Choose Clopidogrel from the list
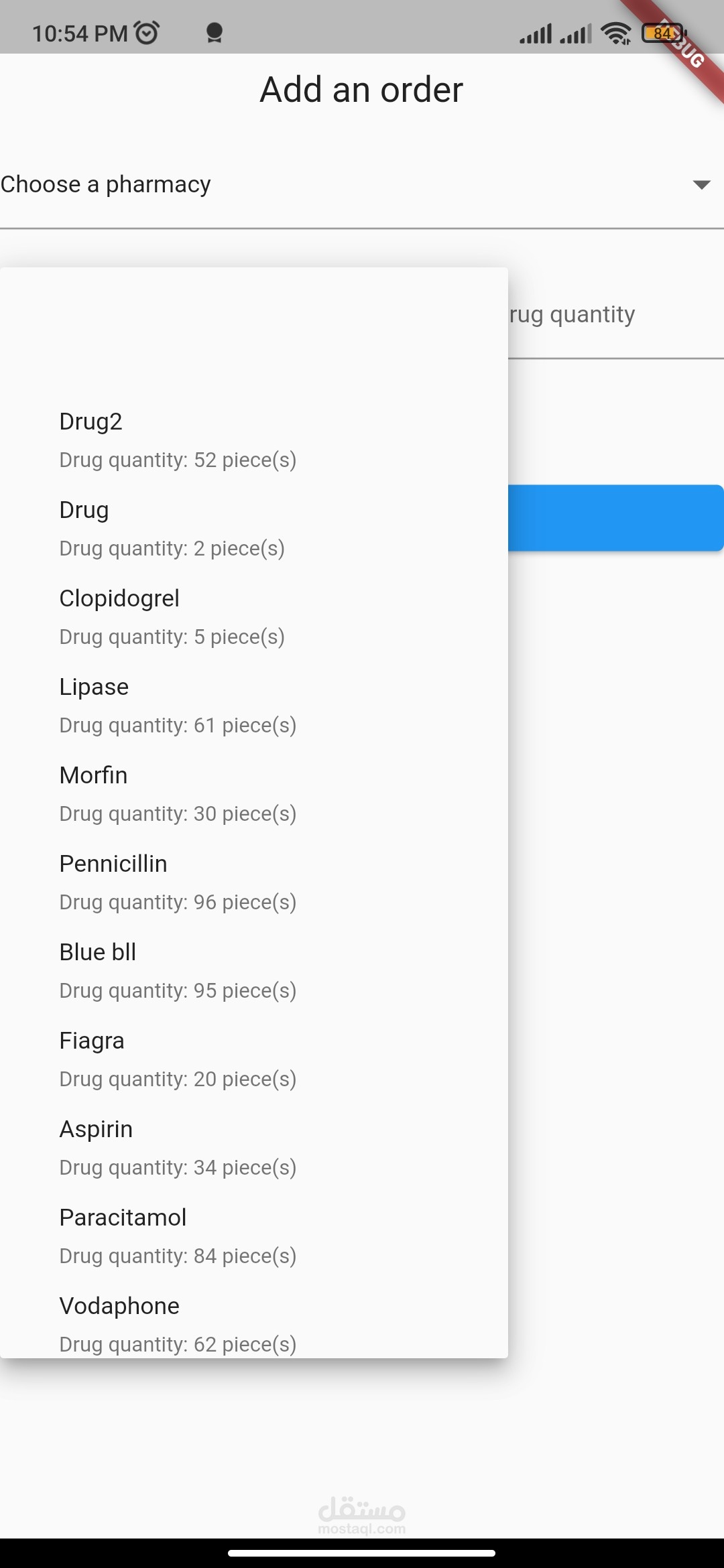 point(172,617)
